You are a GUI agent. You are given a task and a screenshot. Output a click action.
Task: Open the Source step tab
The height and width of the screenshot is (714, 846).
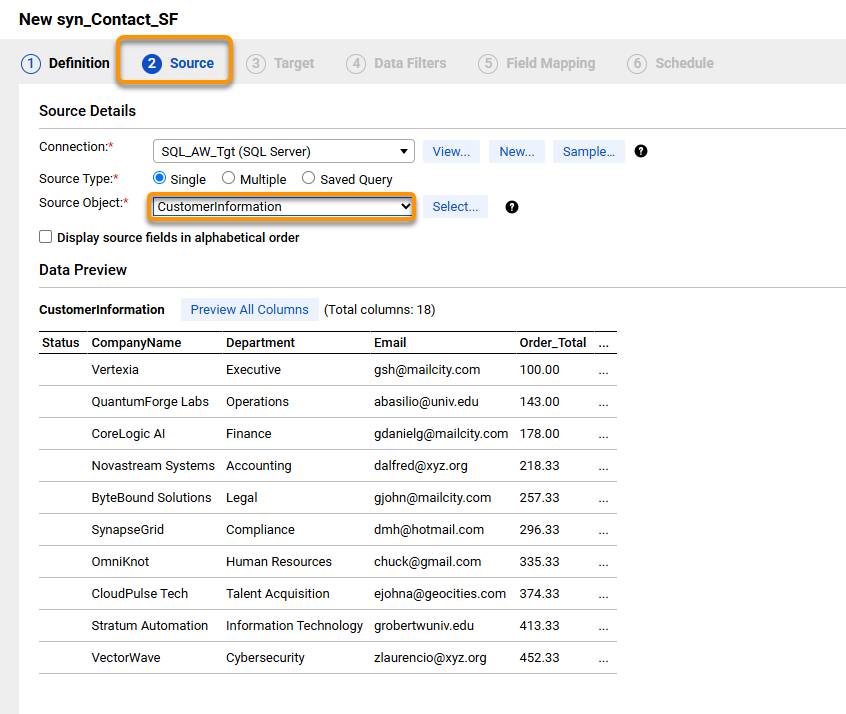(178, 63)
